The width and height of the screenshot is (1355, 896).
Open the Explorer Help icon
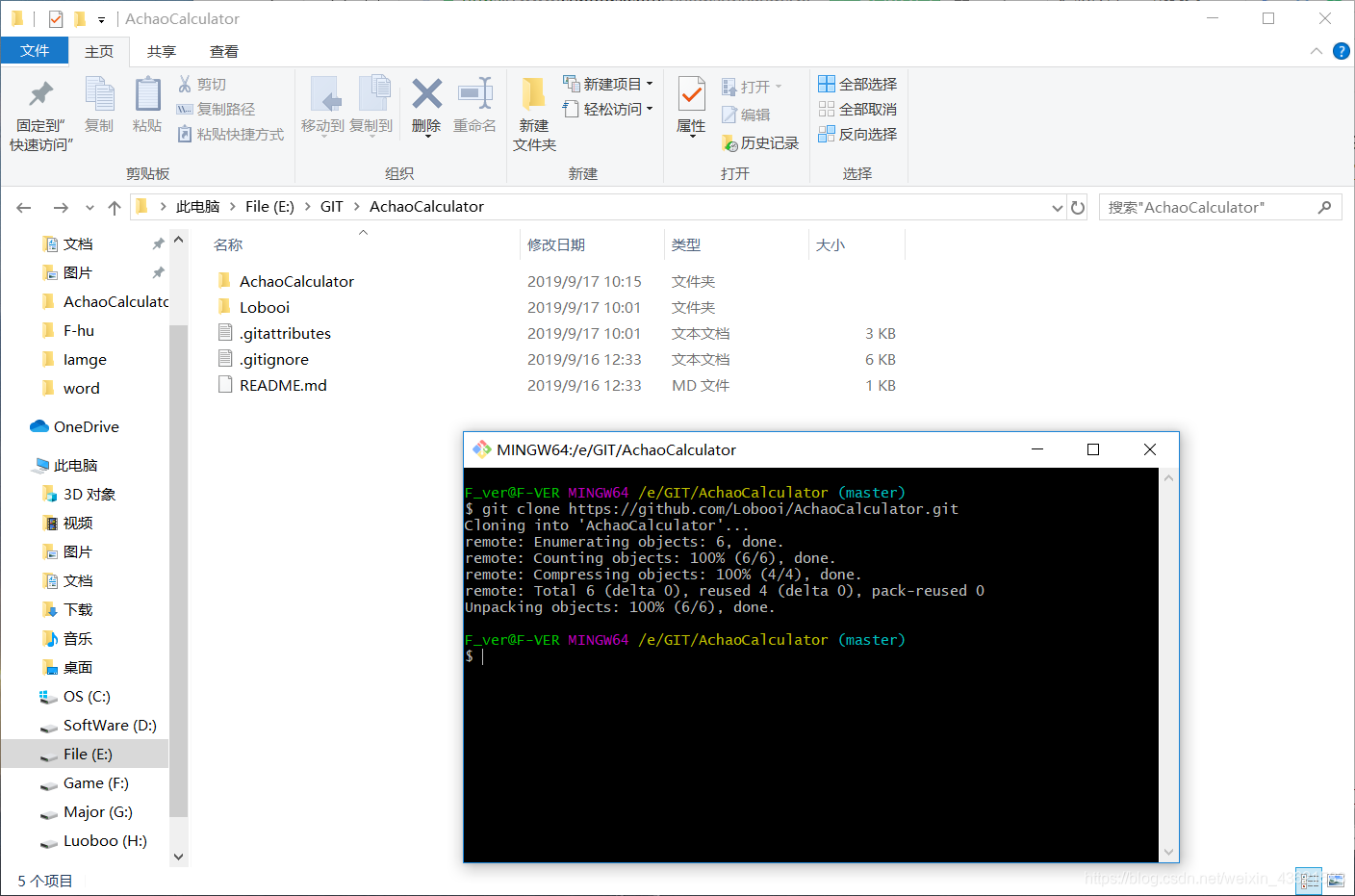1341,51
